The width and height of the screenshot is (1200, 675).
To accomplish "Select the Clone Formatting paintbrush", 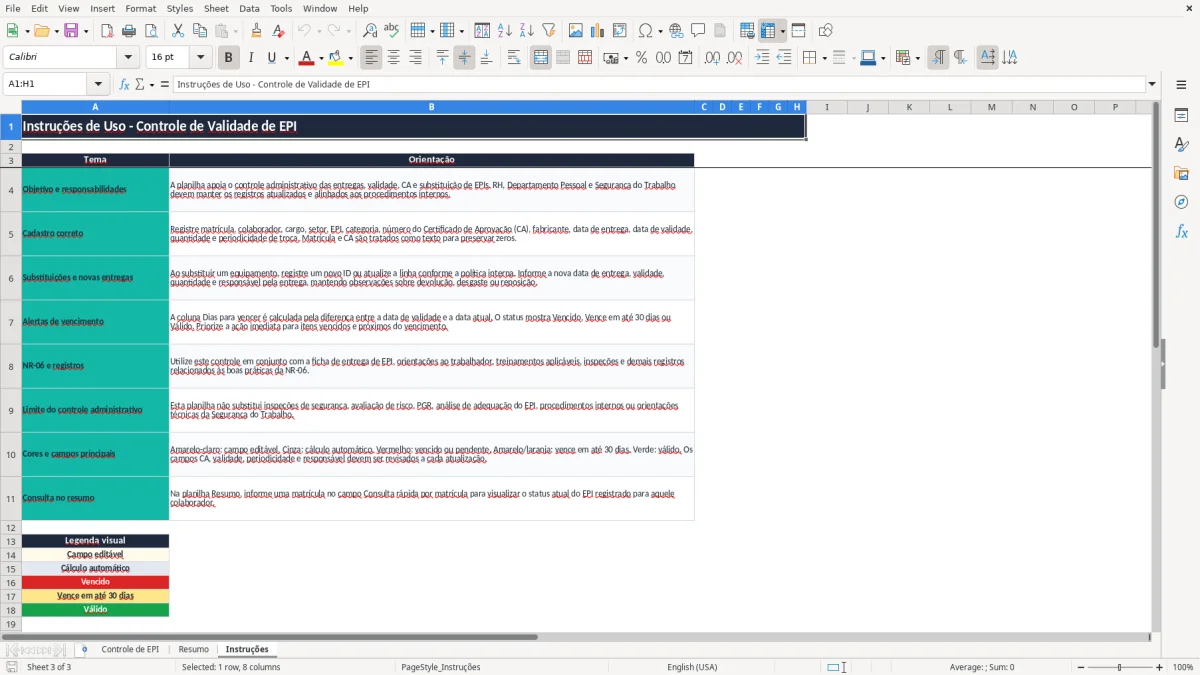I will pyautogui.click(x=256, y=31).
